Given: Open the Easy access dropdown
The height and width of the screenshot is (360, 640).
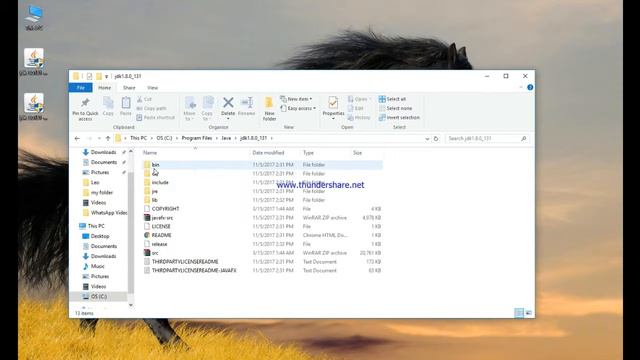Looking at the screenshot, I should tap(298, 108).
